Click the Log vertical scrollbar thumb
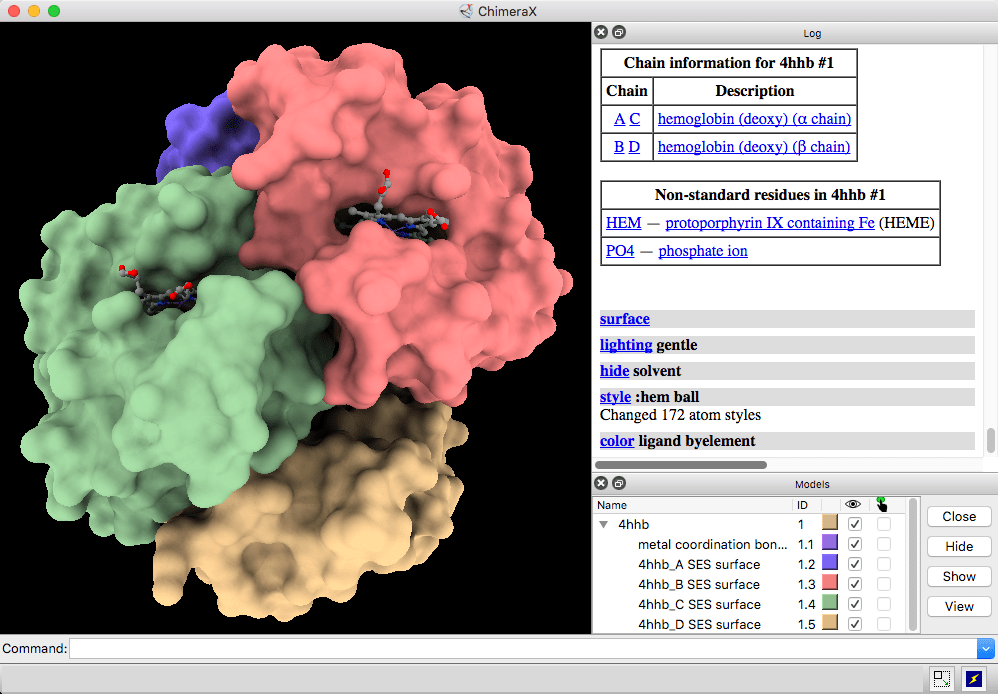Image resolution: width=998 pixels, height=694 pixels. click(x=990, y=441)
